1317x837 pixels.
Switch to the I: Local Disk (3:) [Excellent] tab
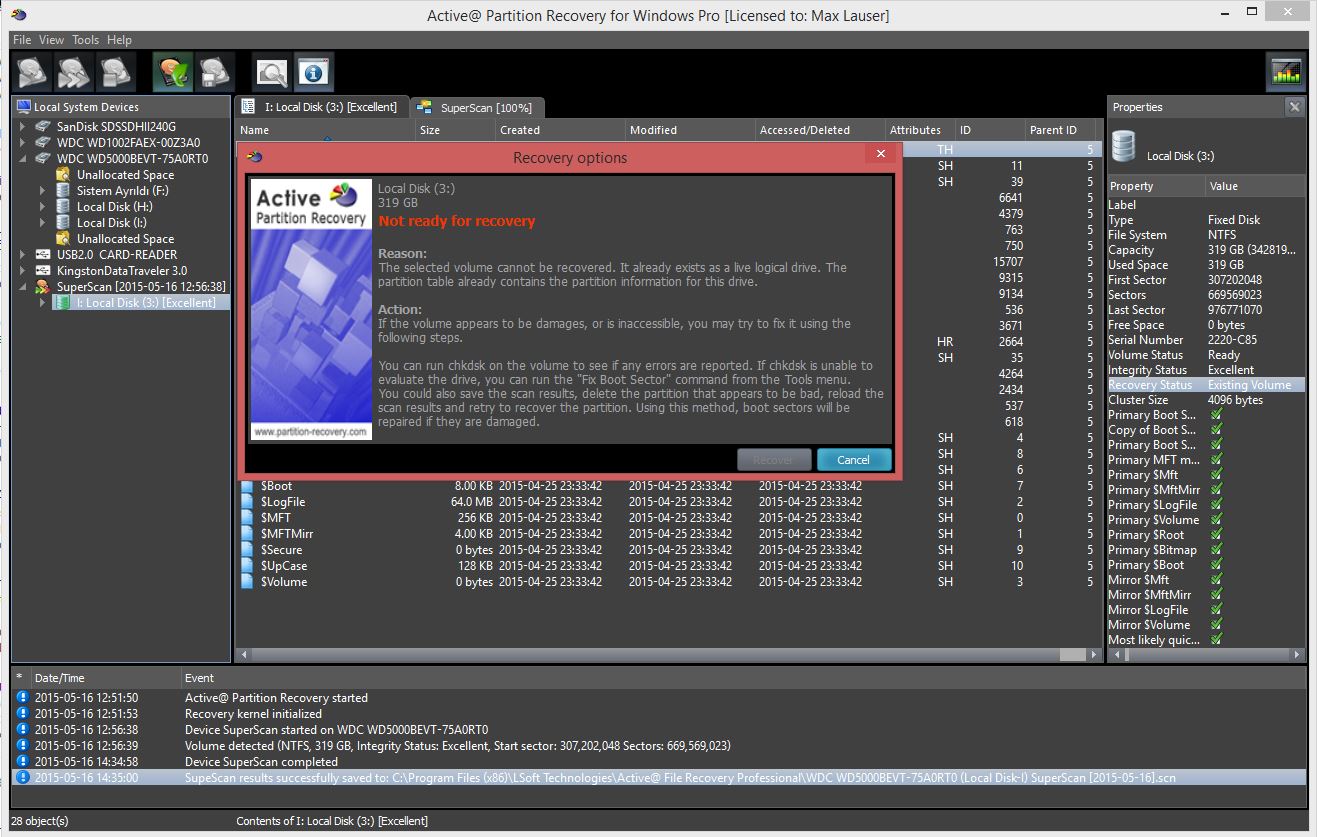[x=321, y=107]
